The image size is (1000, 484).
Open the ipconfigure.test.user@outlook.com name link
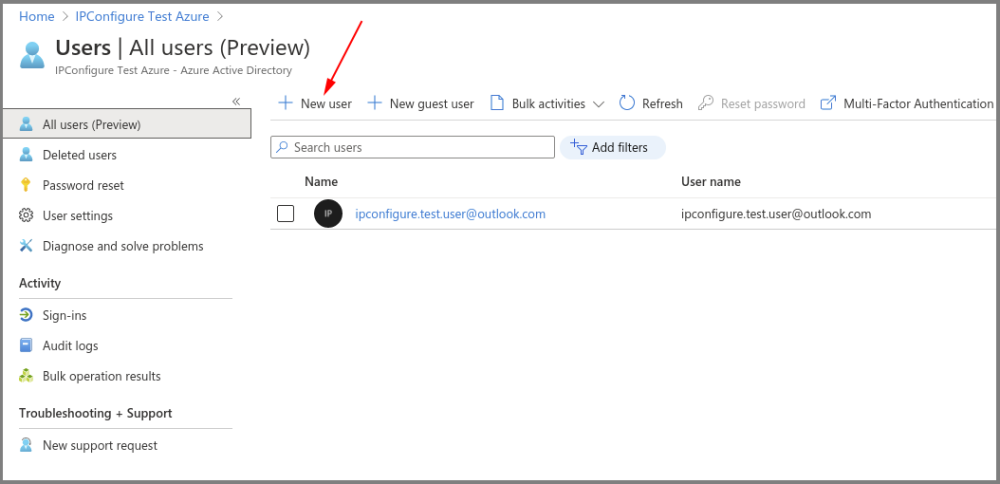tap(450, 214)
